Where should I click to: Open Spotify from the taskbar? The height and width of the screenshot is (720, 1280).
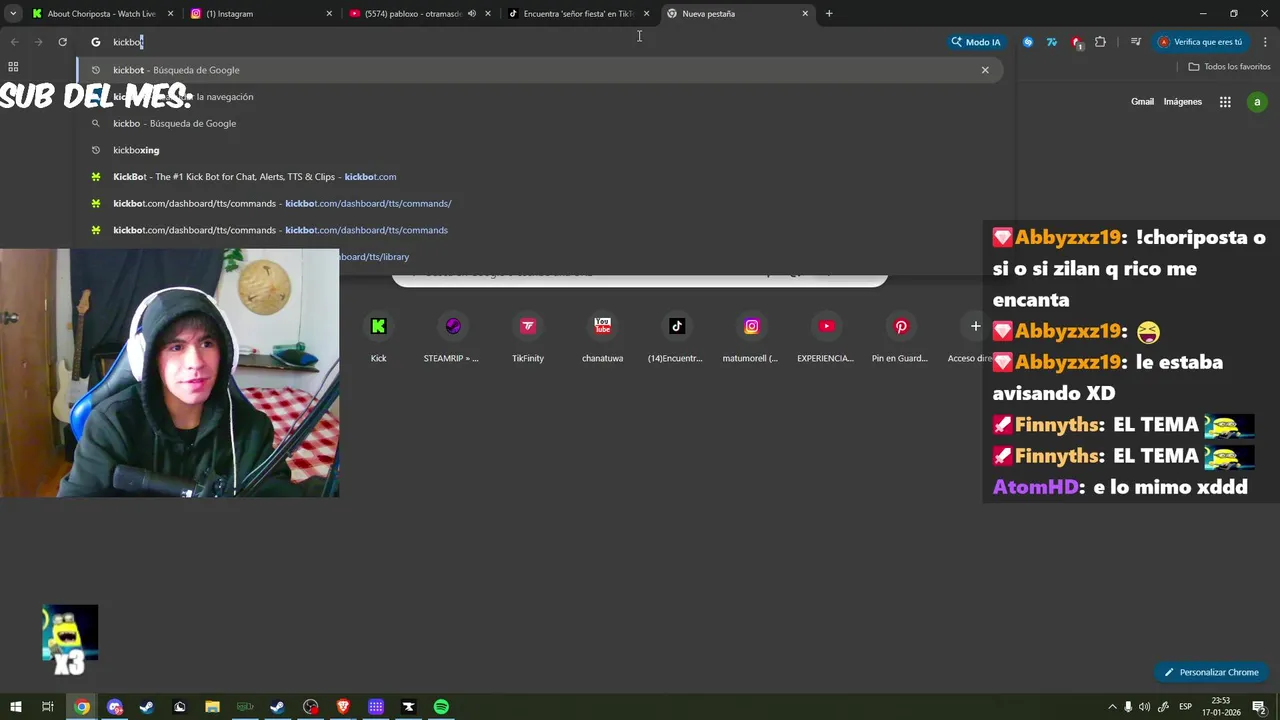(441, 707)
